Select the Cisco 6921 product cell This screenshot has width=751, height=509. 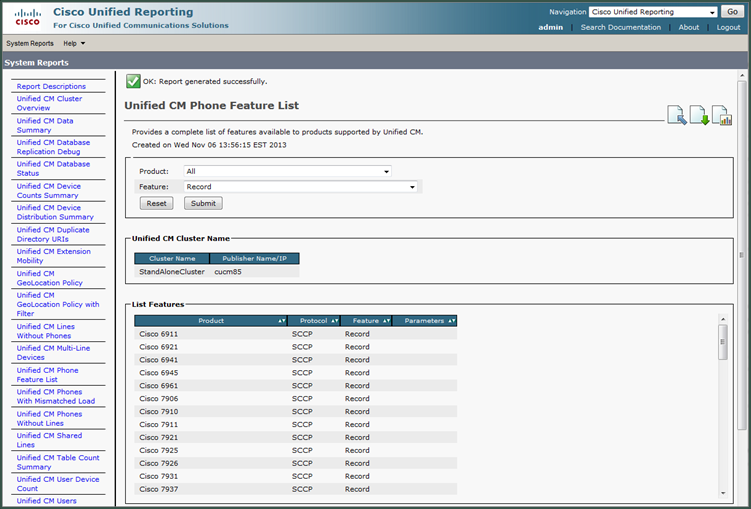pyautogui.click(x=211, y=347)
